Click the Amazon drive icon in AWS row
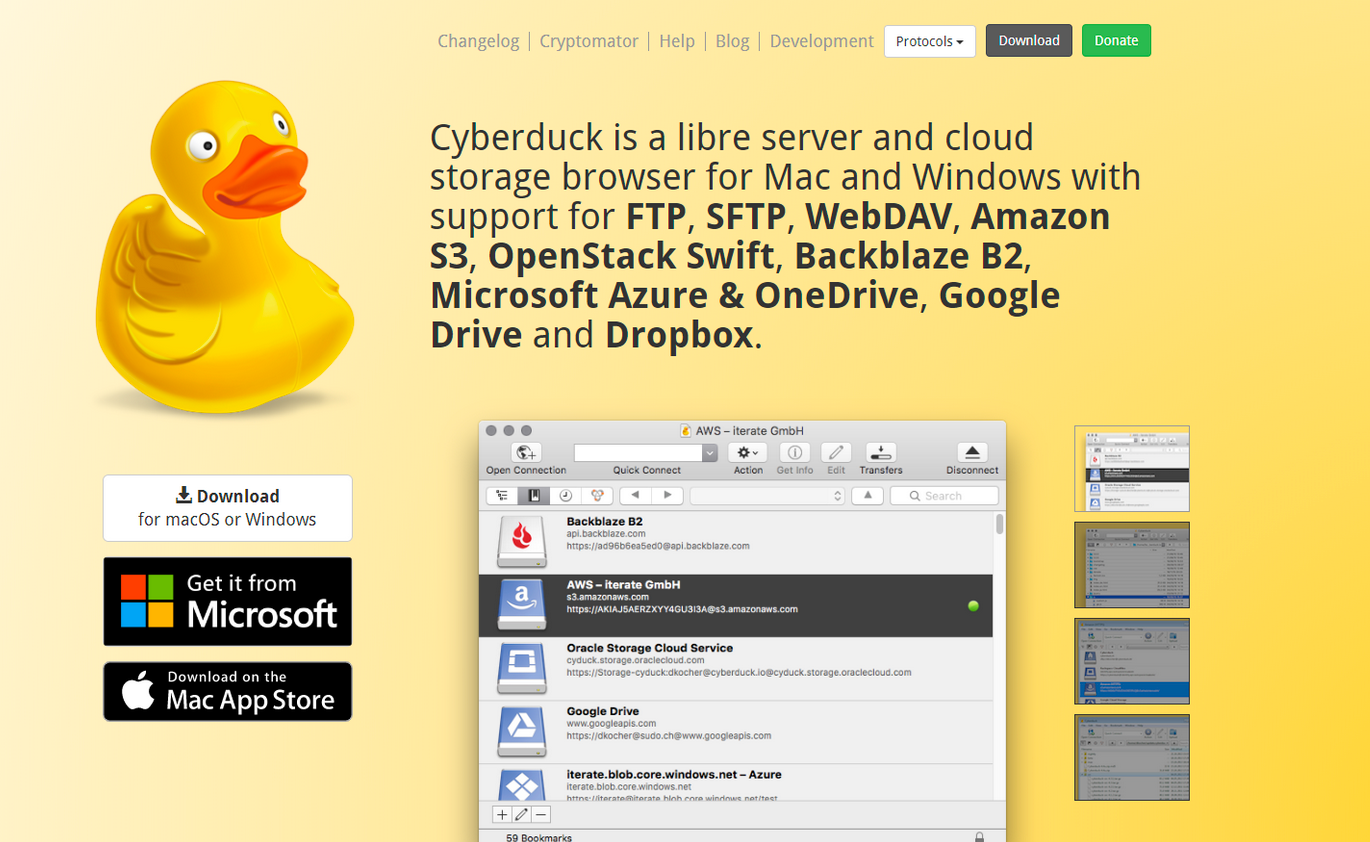The height and width of the screenshot is (842, 1370). click(522, 605)
